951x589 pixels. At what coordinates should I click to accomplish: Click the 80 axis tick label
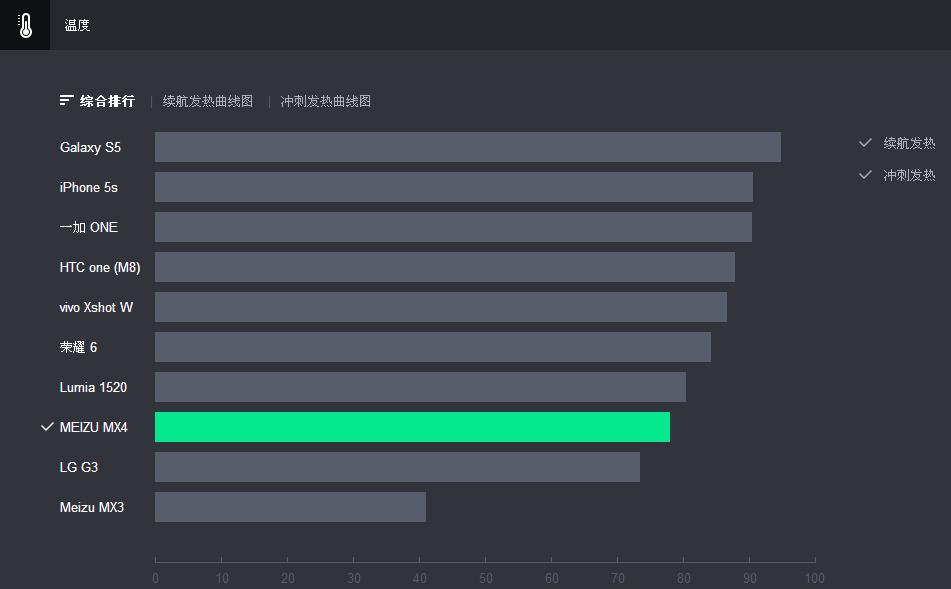(x=684, y=579)
